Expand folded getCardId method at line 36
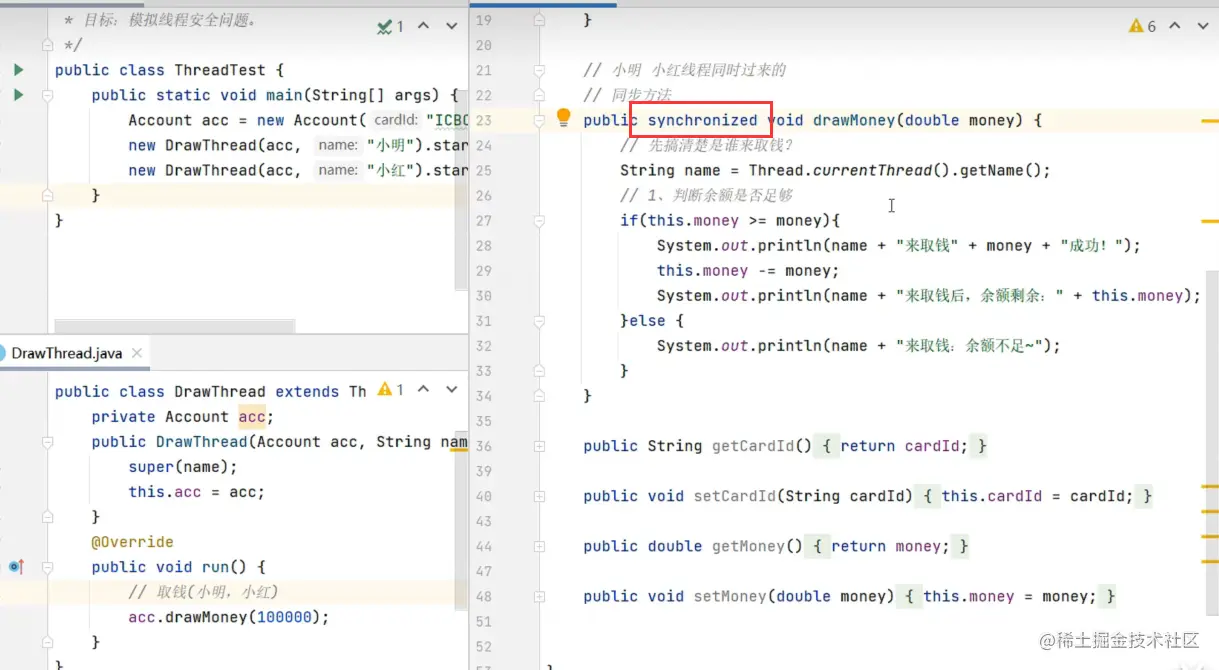This screenshot has height=670, width=1219. coord(540,446)
